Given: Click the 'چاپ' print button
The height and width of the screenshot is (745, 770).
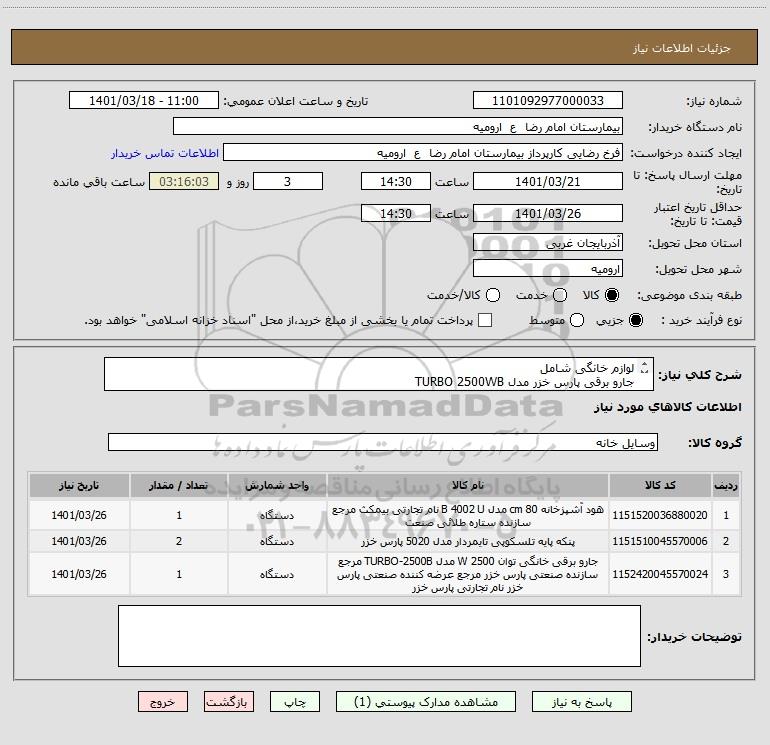Looking at the screenshot, I should click(295, 702).
